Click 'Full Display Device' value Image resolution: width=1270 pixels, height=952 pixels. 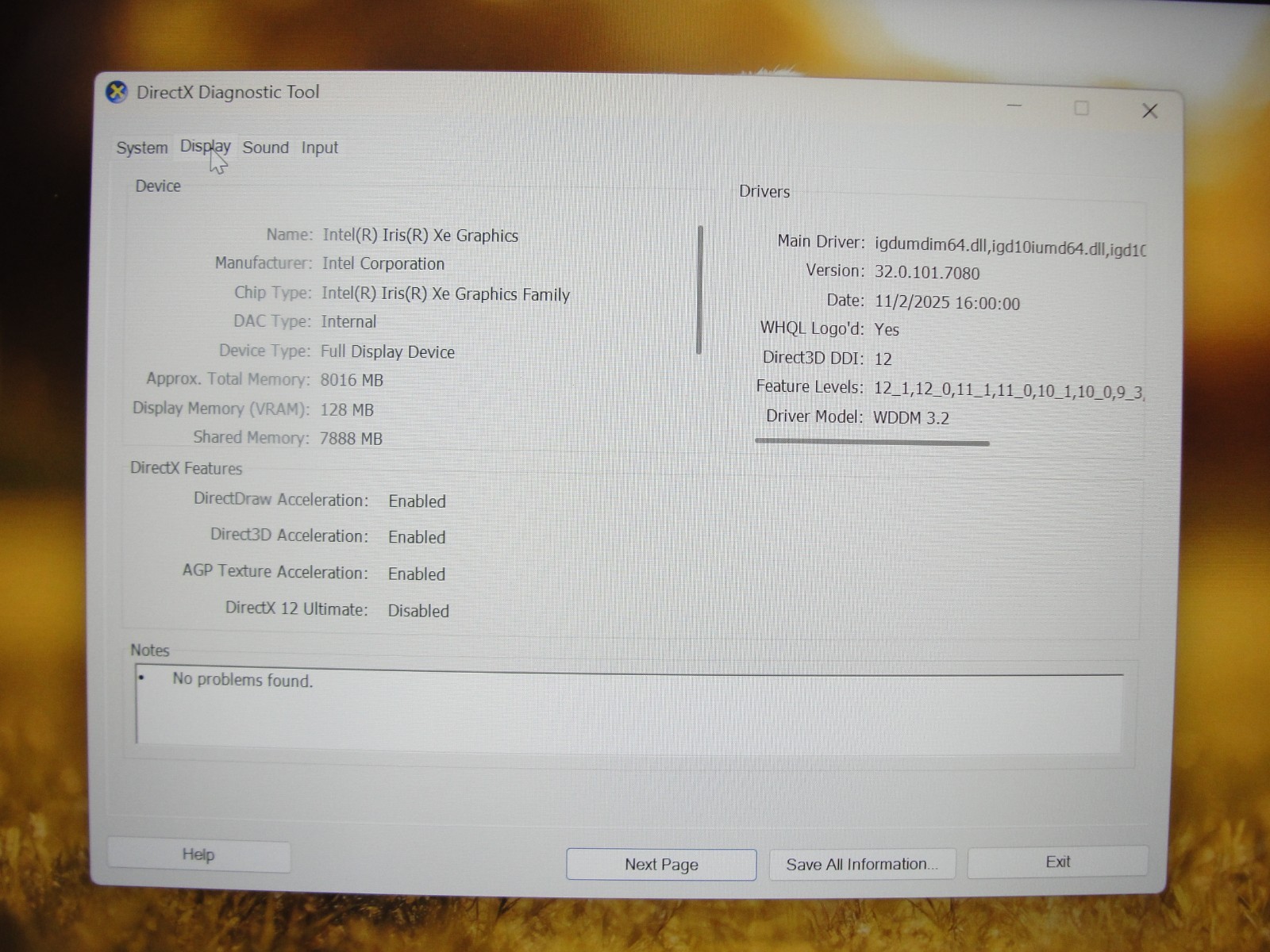click(x=387, y=351)
